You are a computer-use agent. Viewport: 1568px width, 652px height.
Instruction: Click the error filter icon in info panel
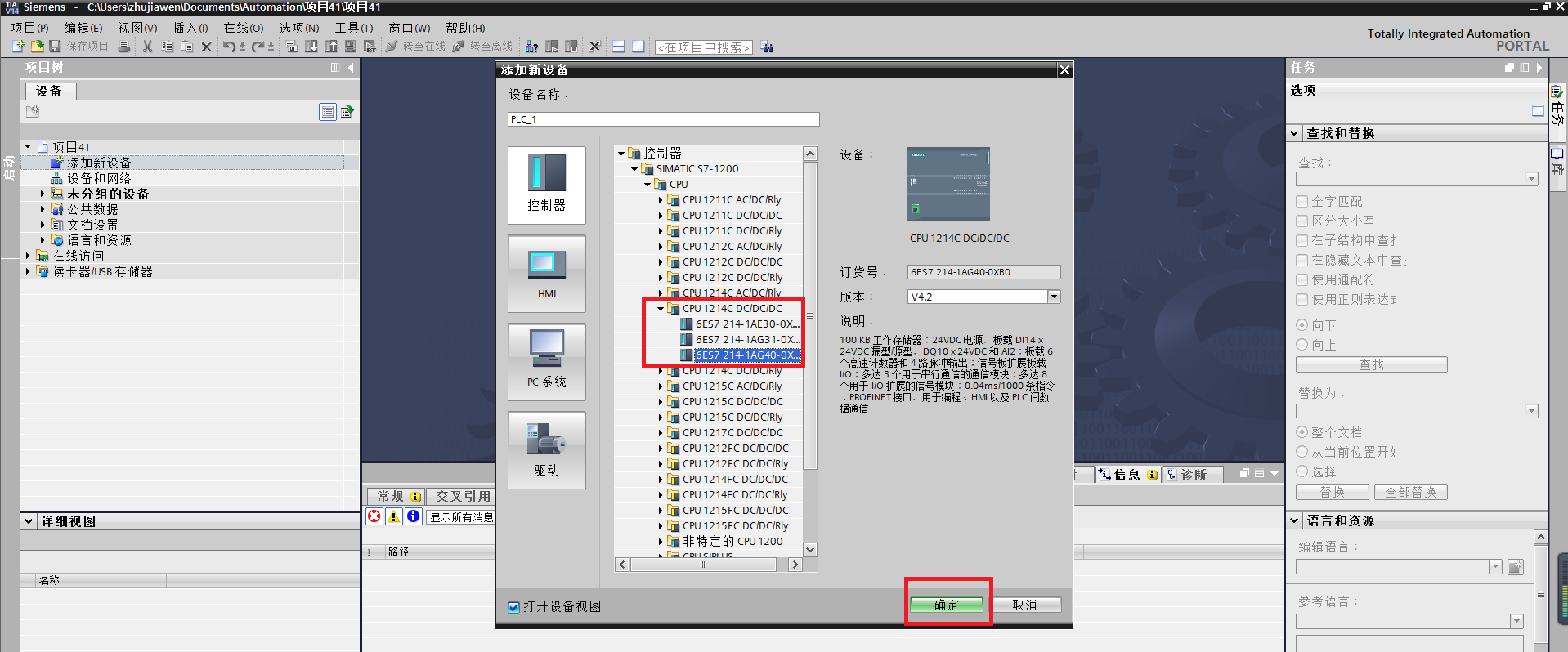pos(374,516)
